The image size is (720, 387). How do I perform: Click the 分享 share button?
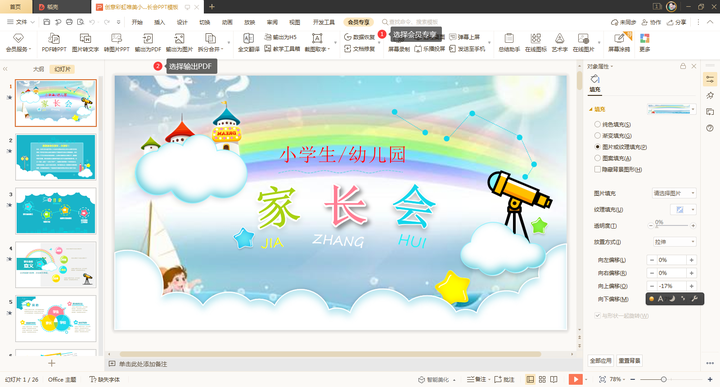coord(676,22)
